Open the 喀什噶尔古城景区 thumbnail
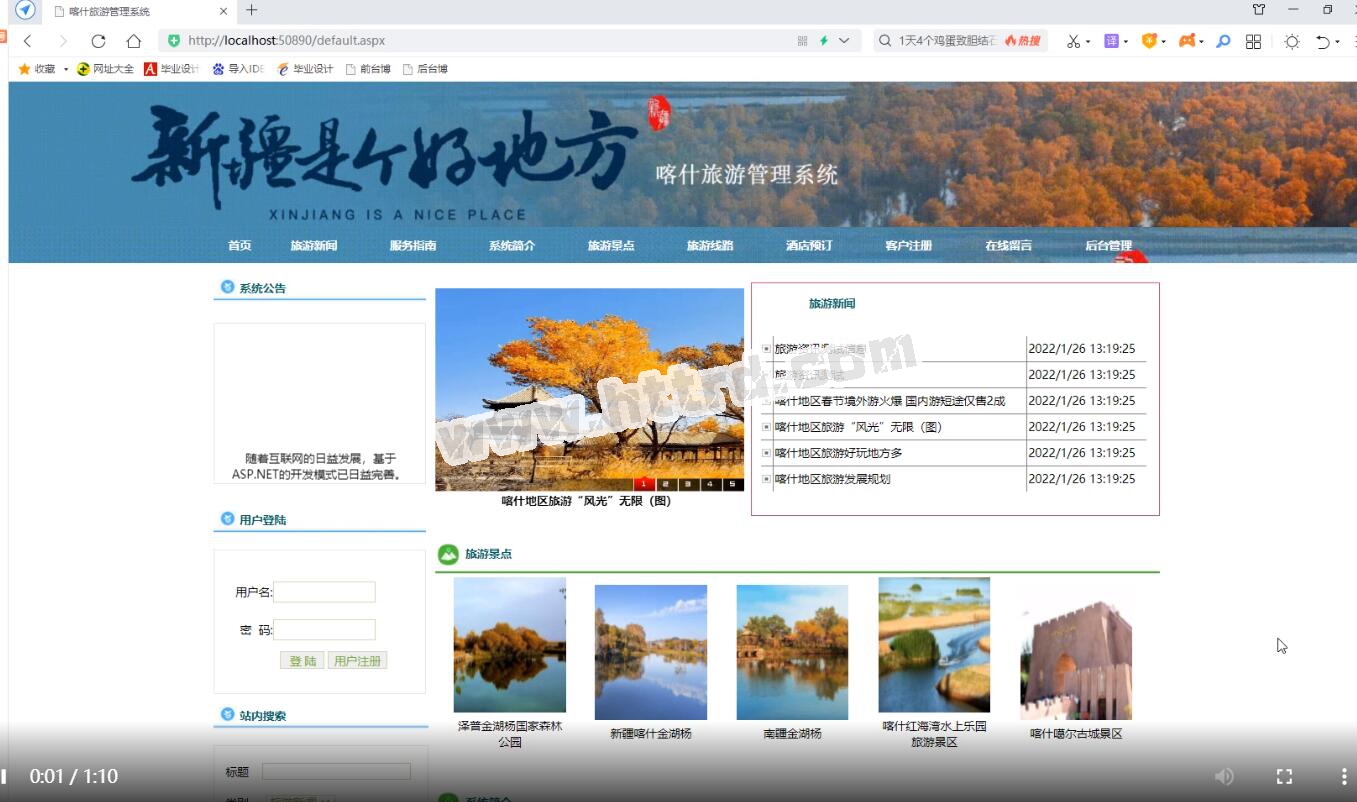 click(1076, 652)
